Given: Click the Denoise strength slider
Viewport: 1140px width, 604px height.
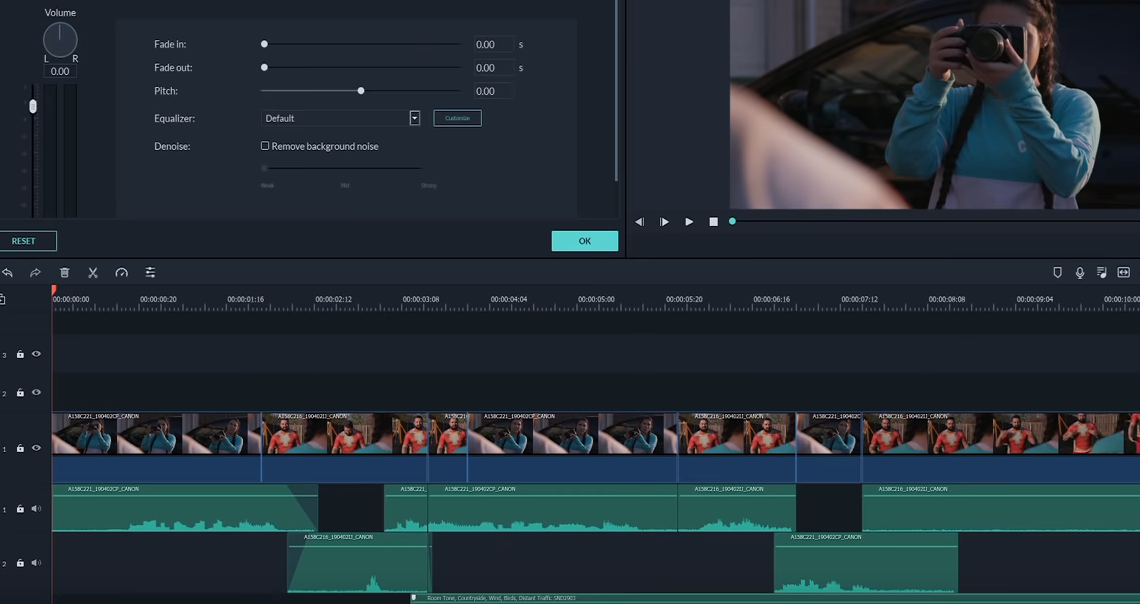Looking at the screenshot, I should 342,168.
